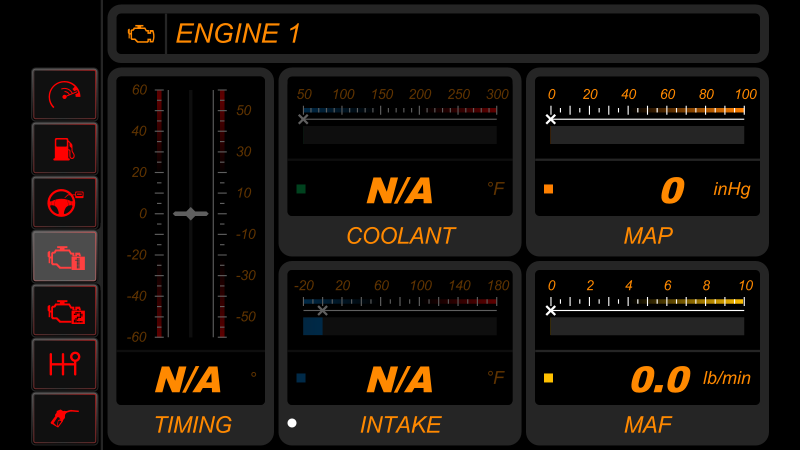Click the white dot beside INTAKE

(x=292, y=423)
